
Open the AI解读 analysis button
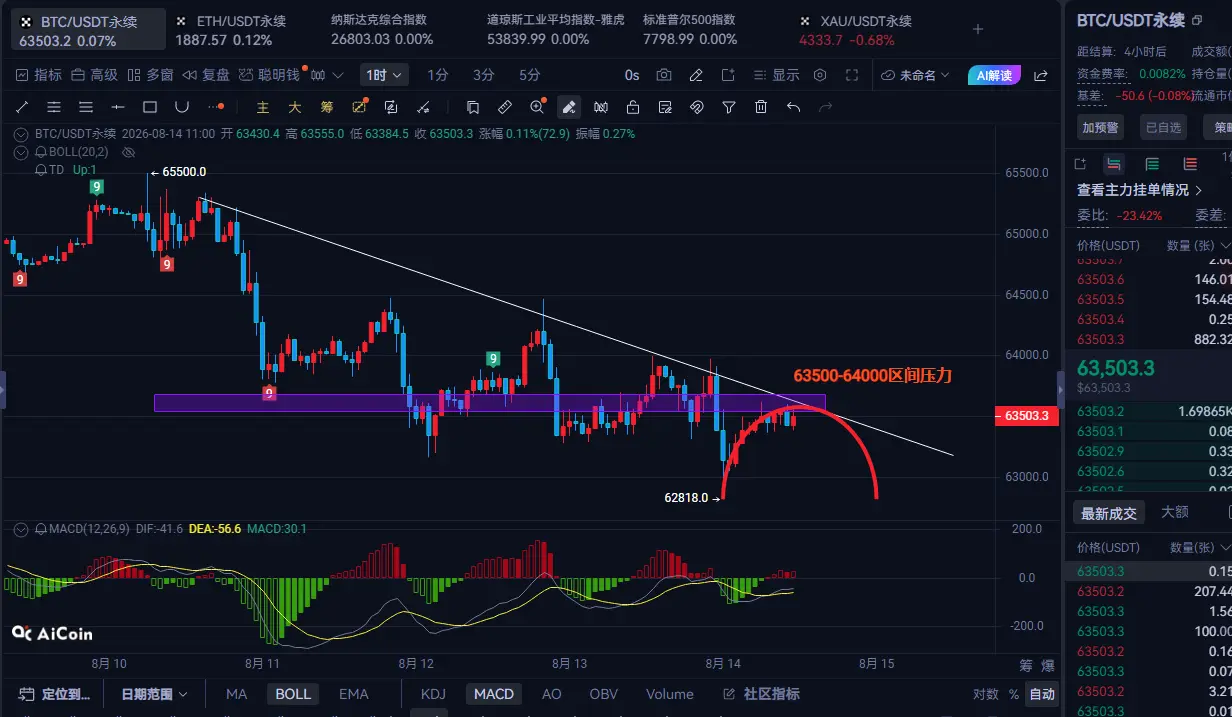tap(995, 75)
